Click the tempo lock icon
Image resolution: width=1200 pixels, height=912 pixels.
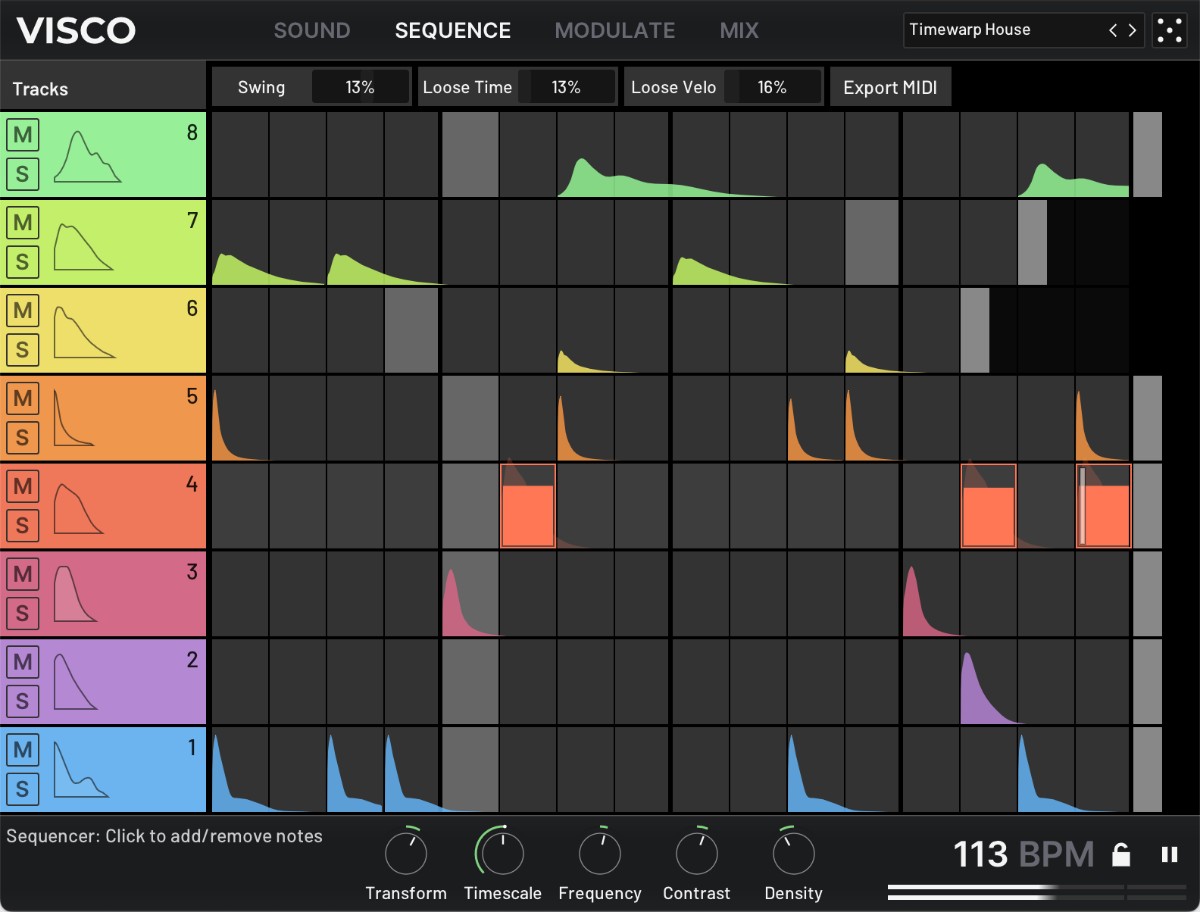[x=1121, y=854]
